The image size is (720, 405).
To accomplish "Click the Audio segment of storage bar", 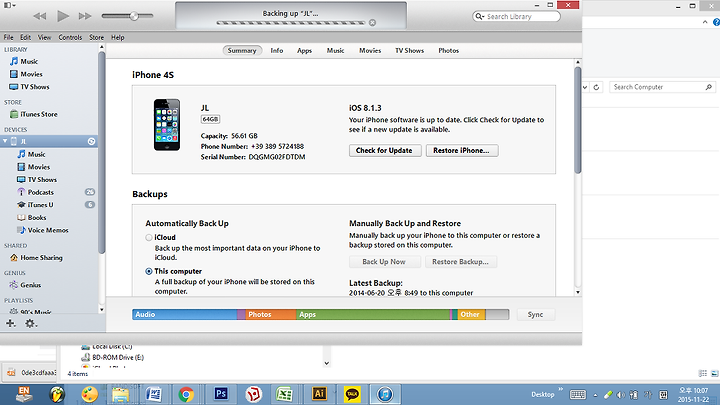I will (x=185, y=315).
